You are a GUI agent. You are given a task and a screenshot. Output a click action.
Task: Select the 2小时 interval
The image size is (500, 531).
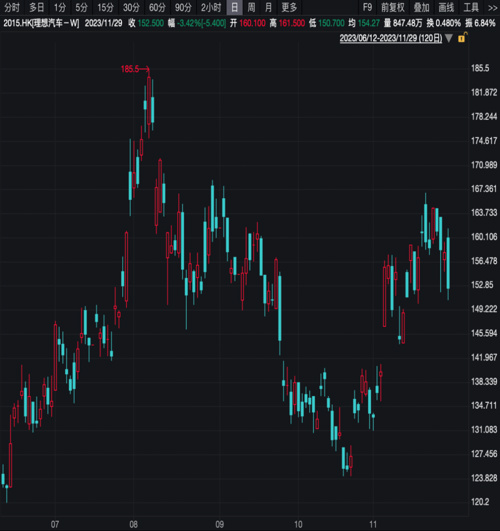[211, 7]
